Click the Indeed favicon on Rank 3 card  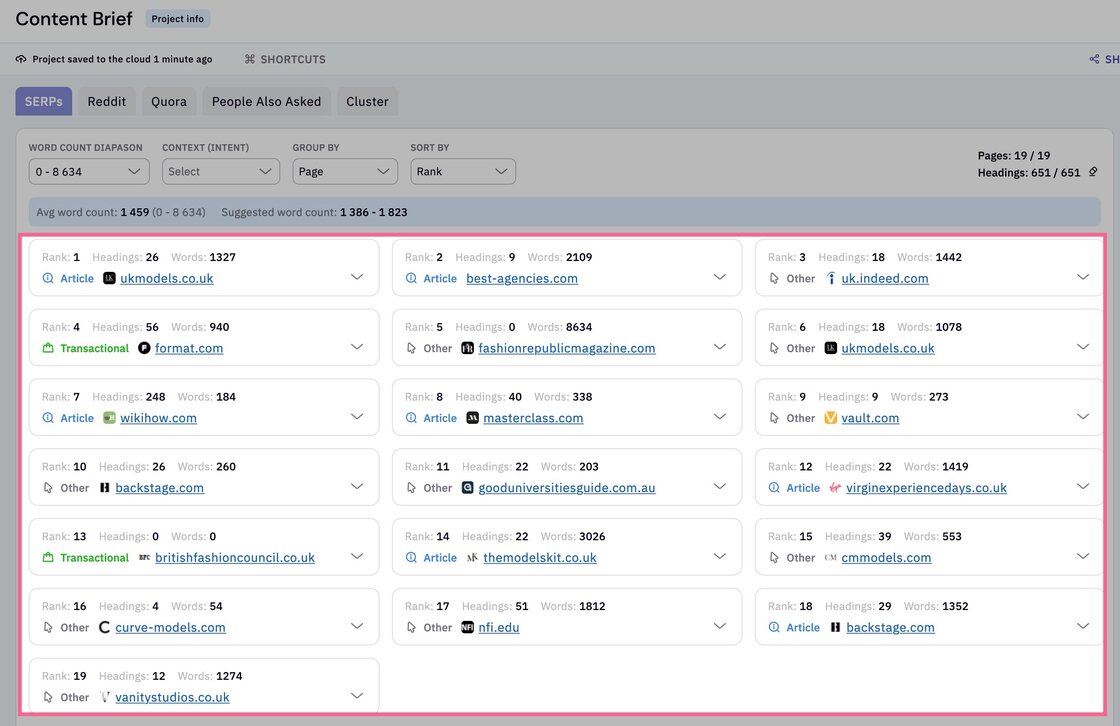831,278
